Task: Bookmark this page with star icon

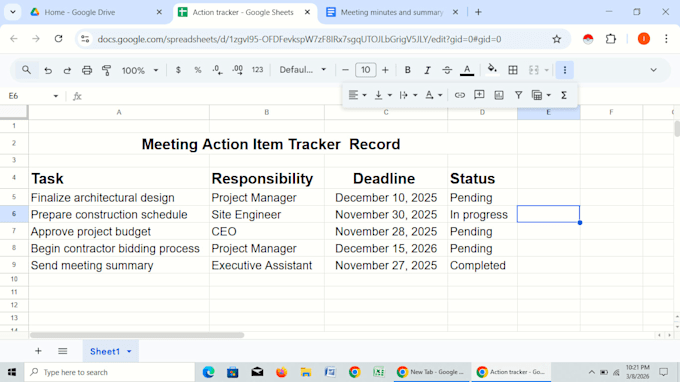Action: point(556,39)
